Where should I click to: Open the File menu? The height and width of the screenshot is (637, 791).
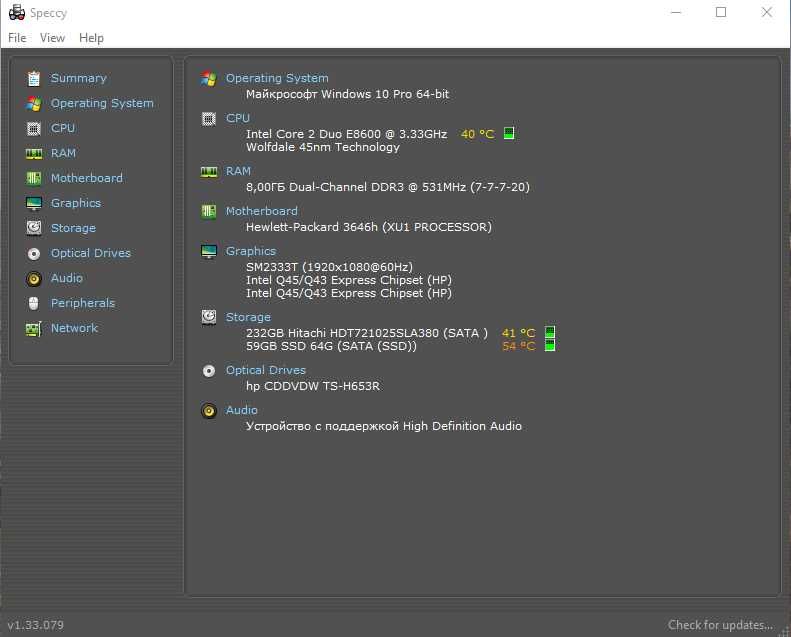coord(17,38)
